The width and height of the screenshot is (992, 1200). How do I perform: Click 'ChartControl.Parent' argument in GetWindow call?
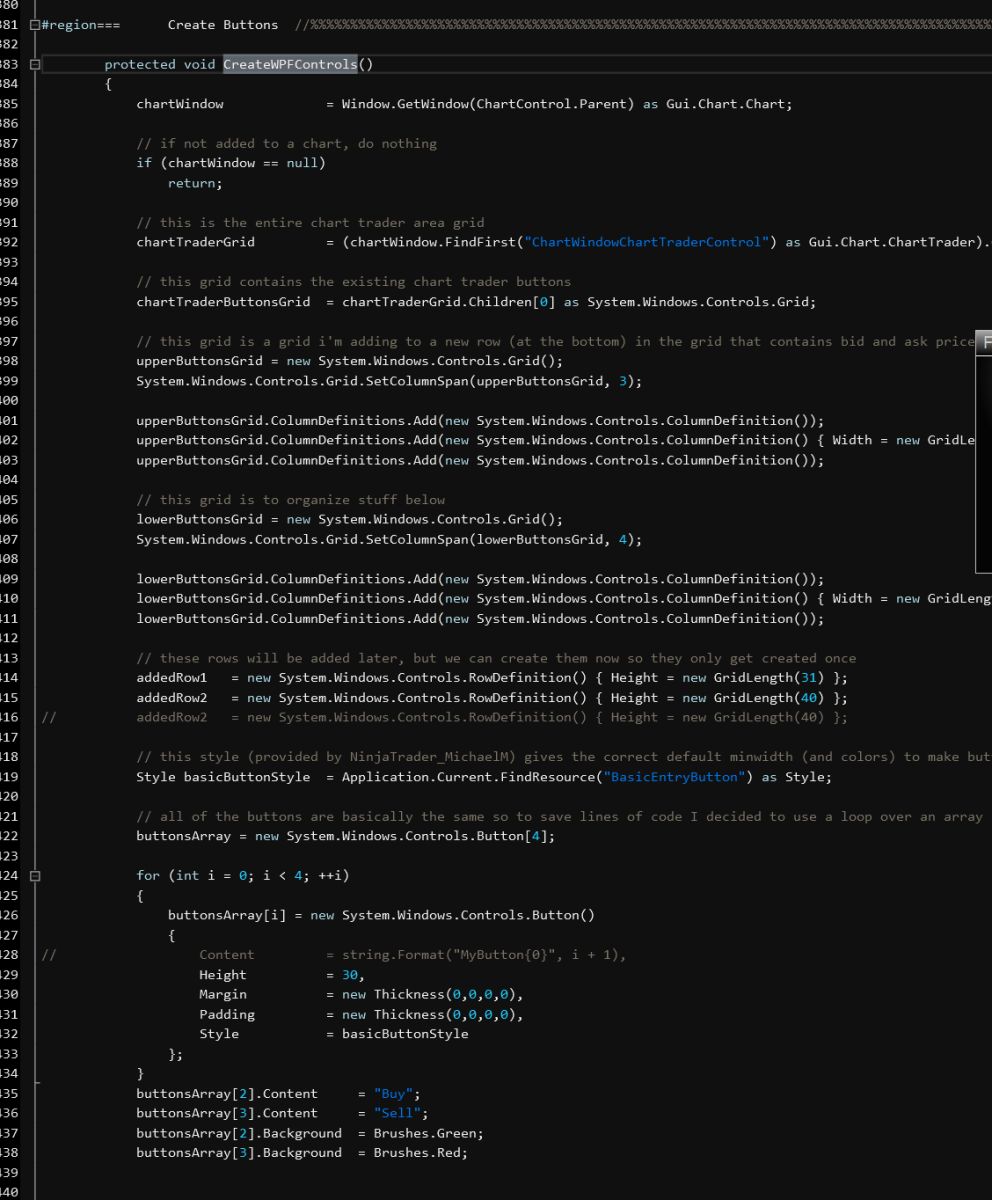click(552, 104)
